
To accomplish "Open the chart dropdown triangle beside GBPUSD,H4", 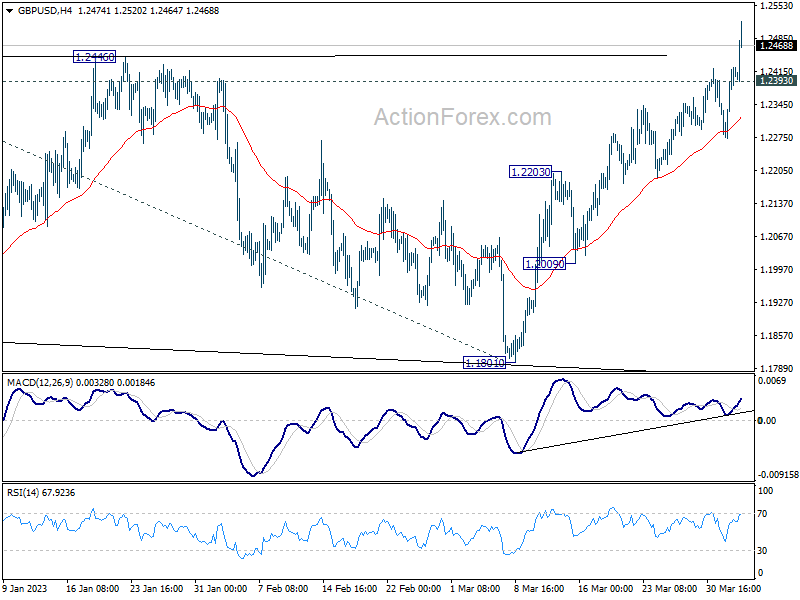I will click(10, 11).
